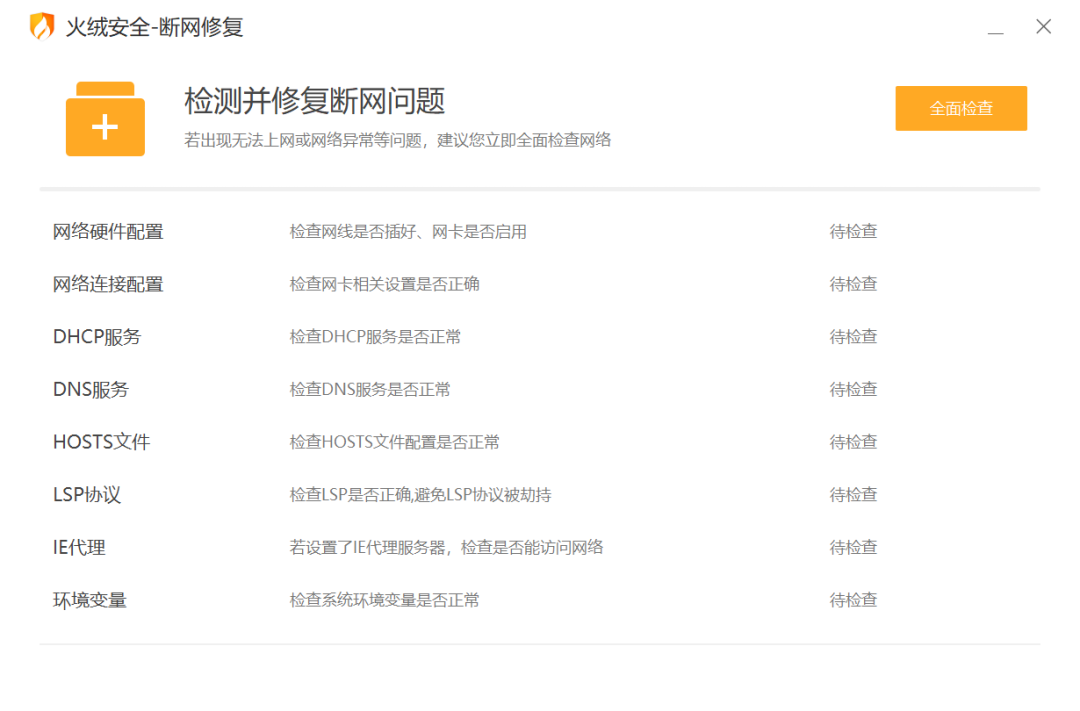1080x711 pixels.
Task: Click 待检查 status for DHCP服务
Action: click(x=853, y=337)
